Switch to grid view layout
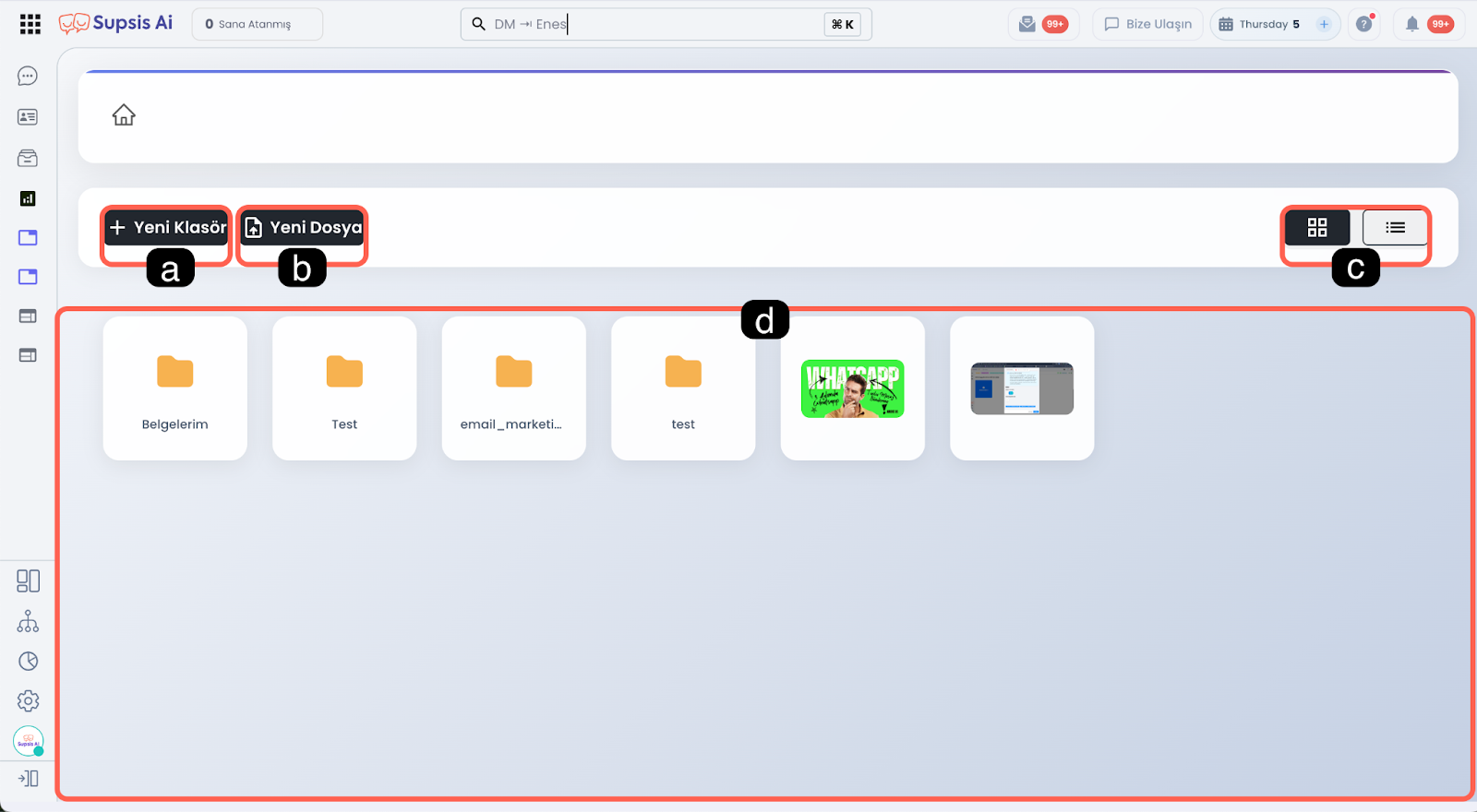 point(1317,227)
